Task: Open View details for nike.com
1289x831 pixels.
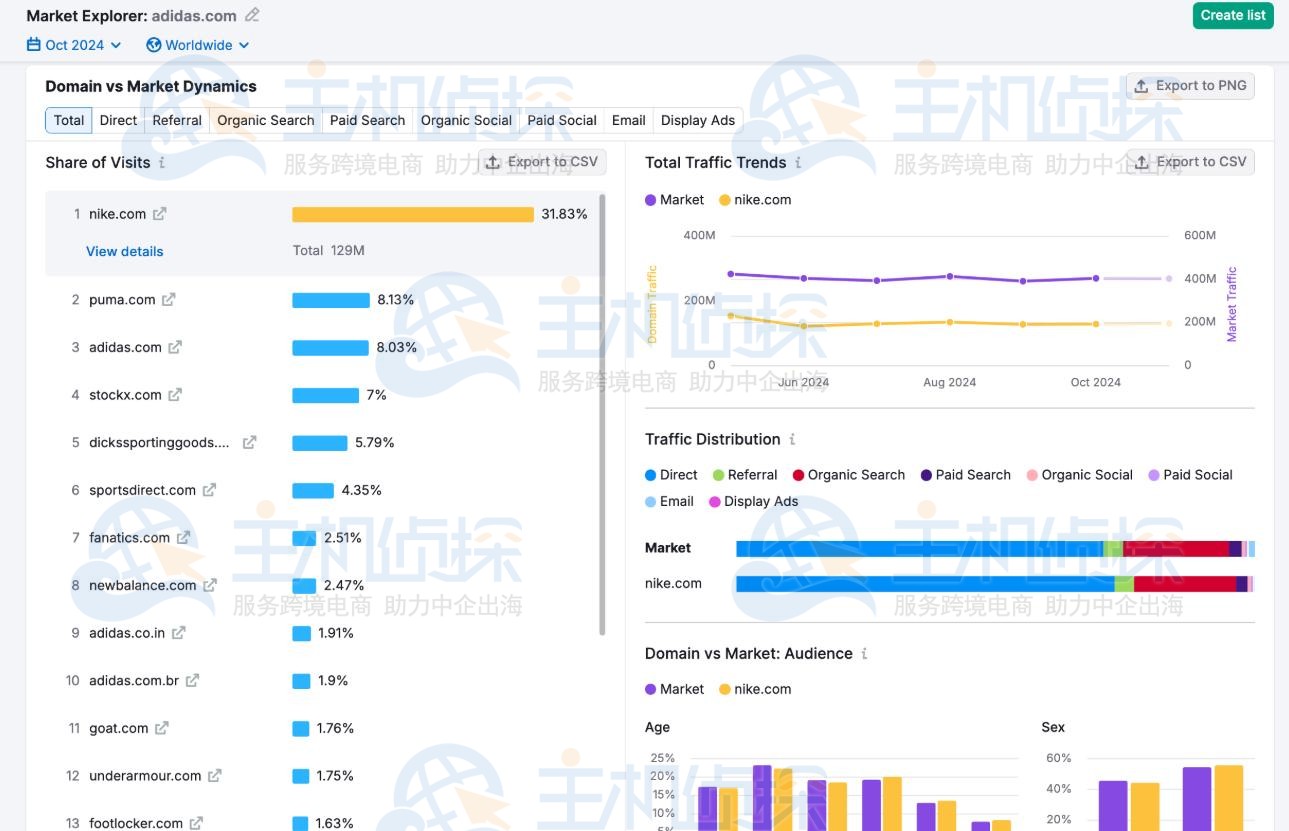Action: point(124,251)
